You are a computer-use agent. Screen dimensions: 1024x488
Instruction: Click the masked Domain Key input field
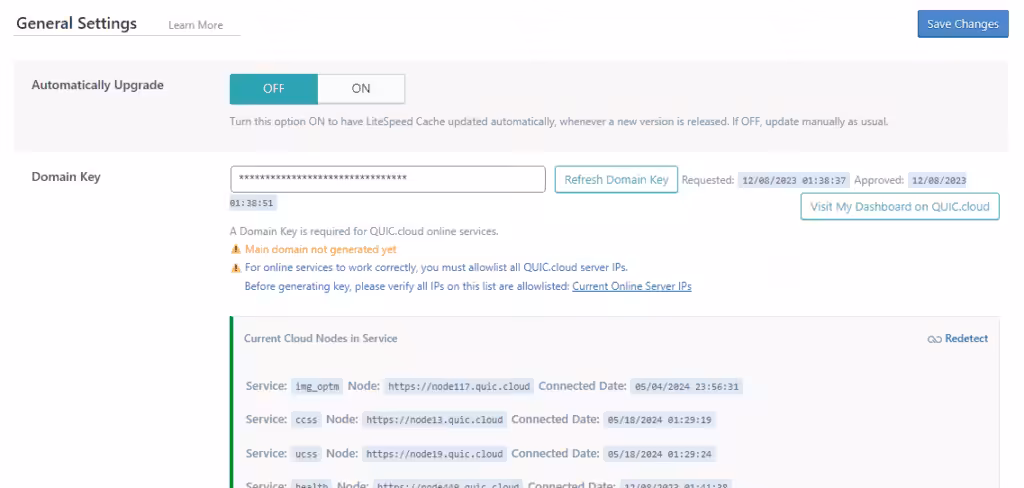click(x=387, y=179)
